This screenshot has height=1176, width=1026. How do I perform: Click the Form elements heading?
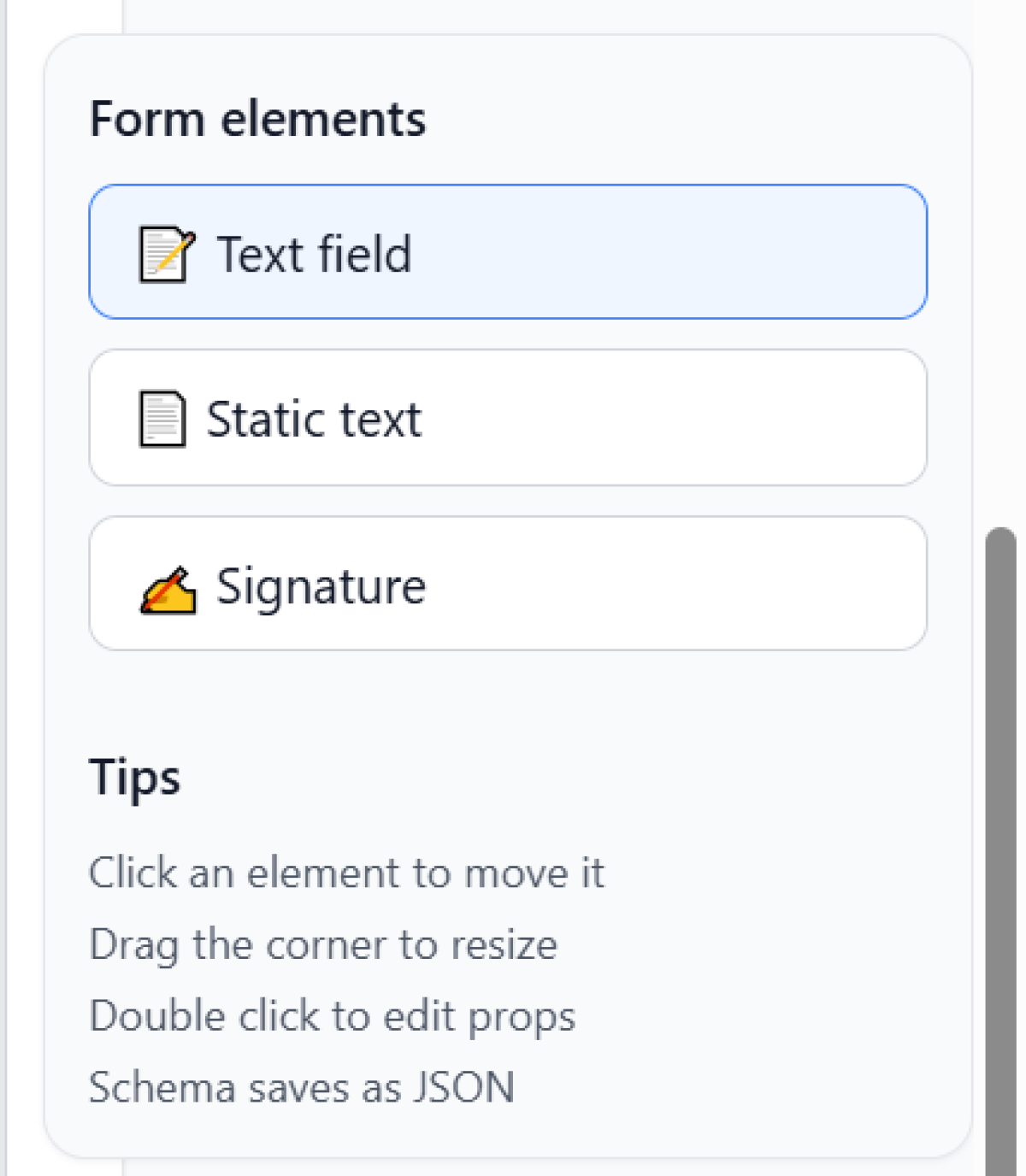coord(257,119)
